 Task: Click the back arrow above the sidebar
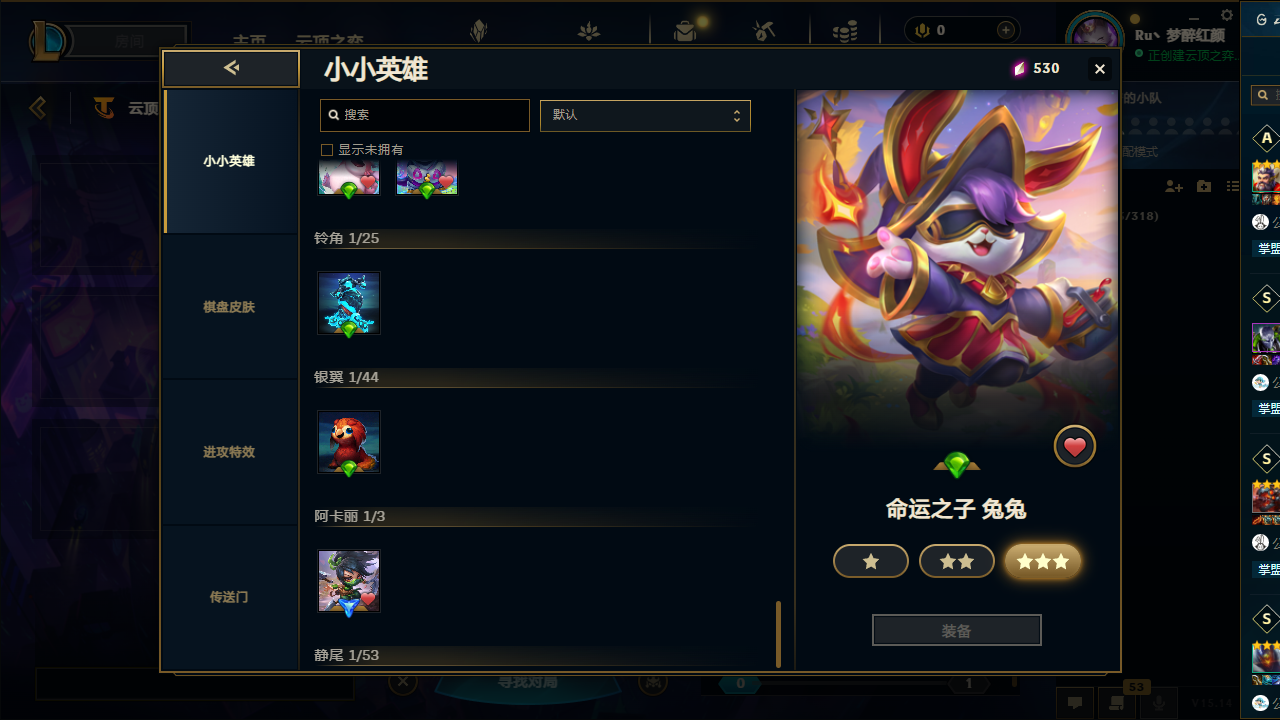[x=231, y=68]
